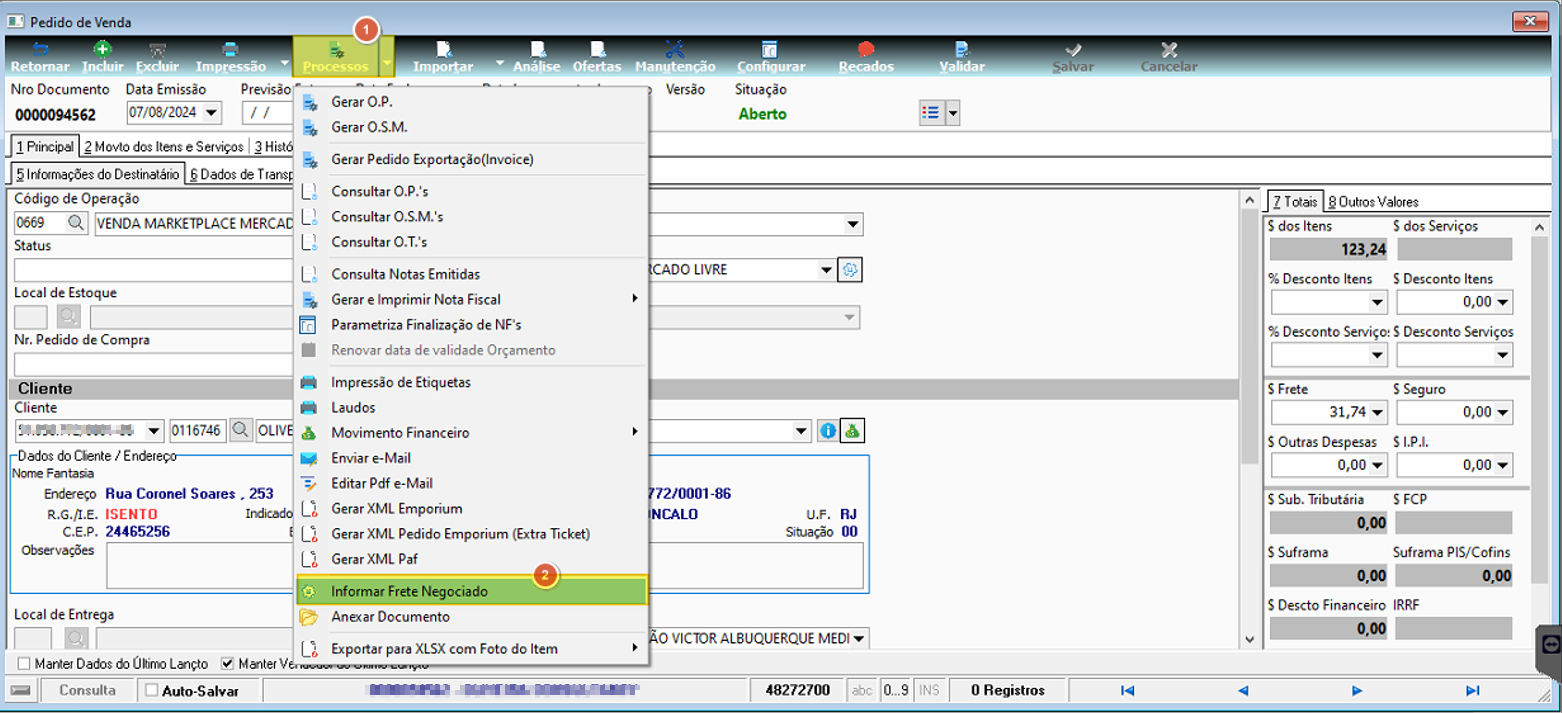The image size is (1562, 713).
Task: Click the Cliente code search magnifier icon
Action: 241,431
